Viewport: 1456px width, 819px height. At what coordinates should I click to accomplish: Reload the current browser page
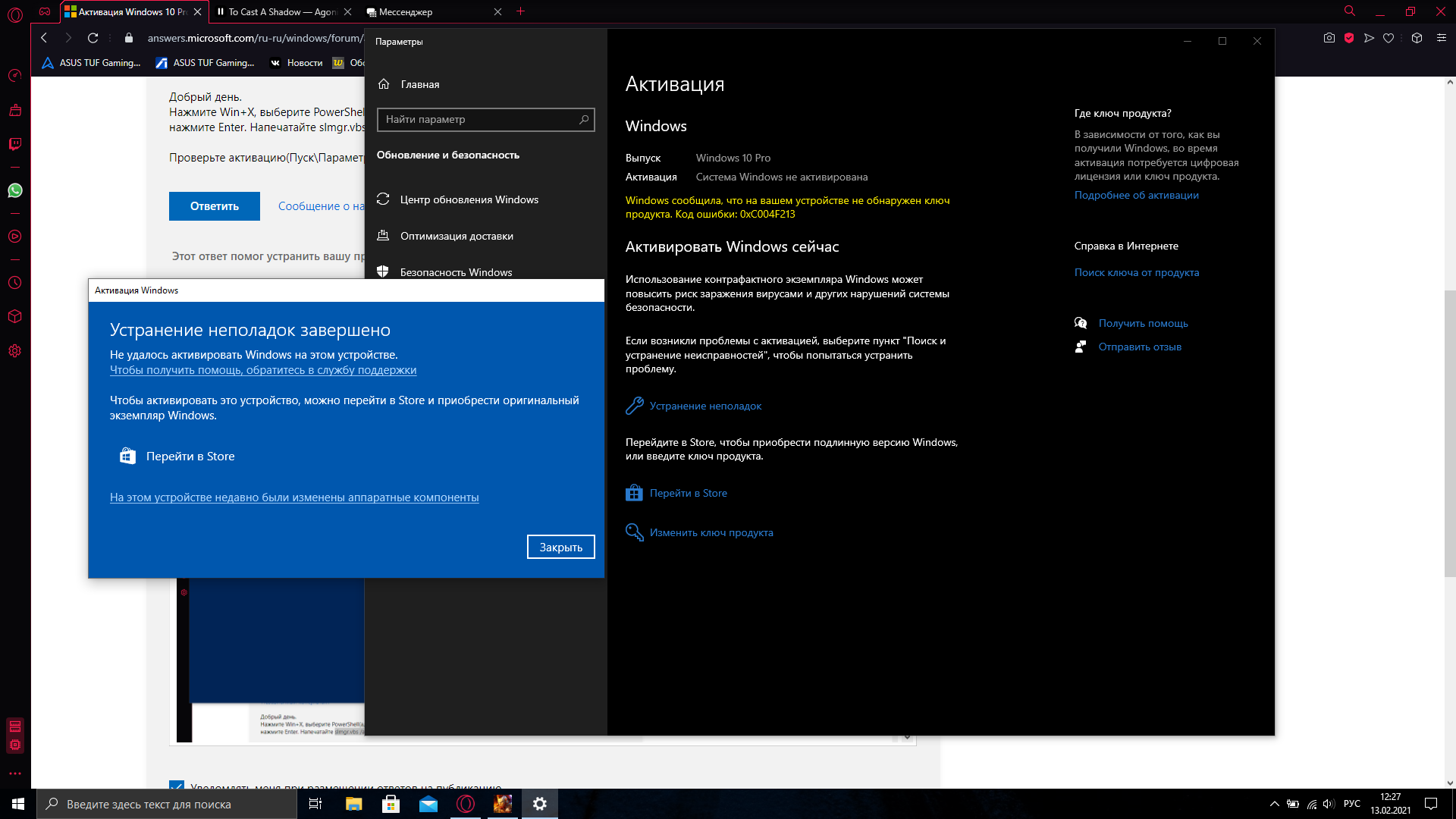93,38
